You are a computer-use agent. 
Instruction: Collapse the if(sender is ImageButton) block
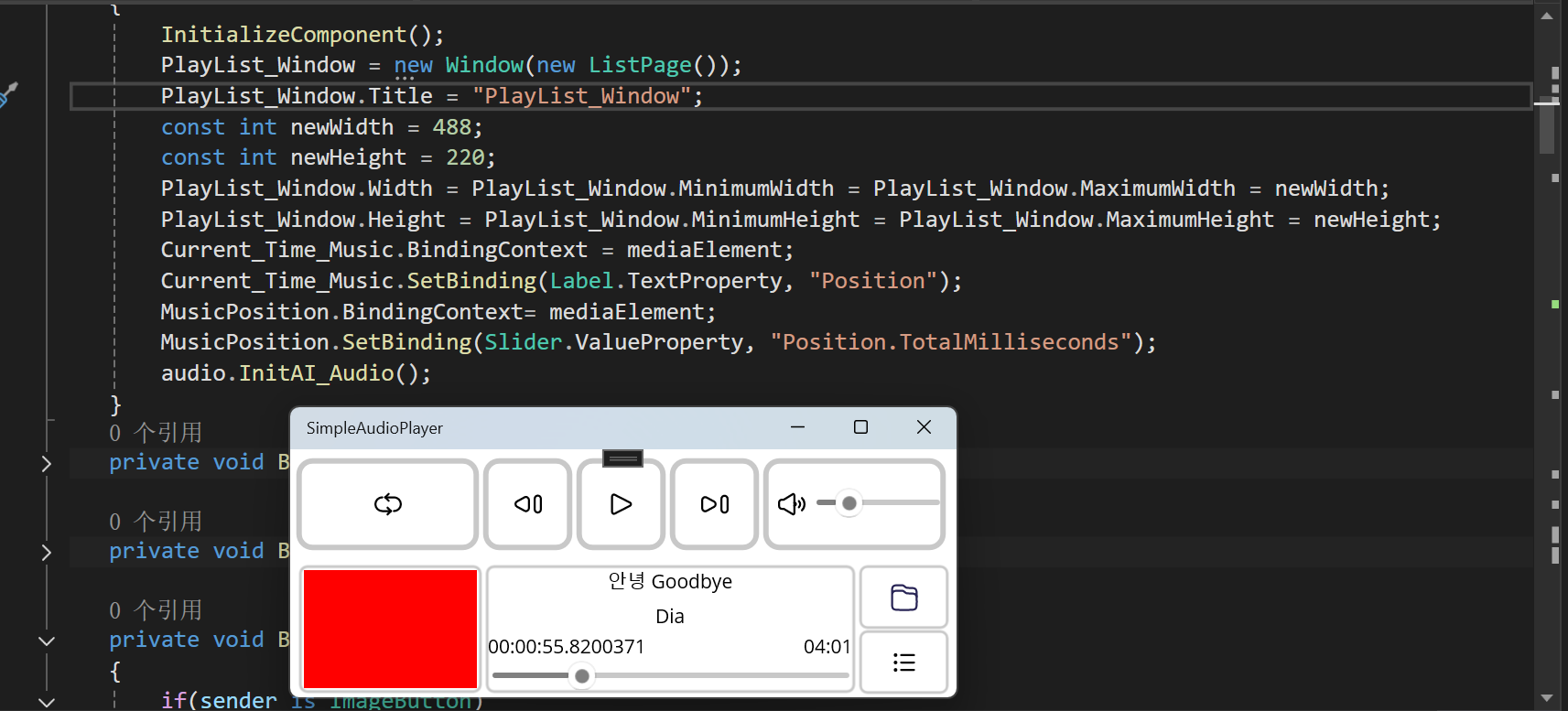[46, 702]
